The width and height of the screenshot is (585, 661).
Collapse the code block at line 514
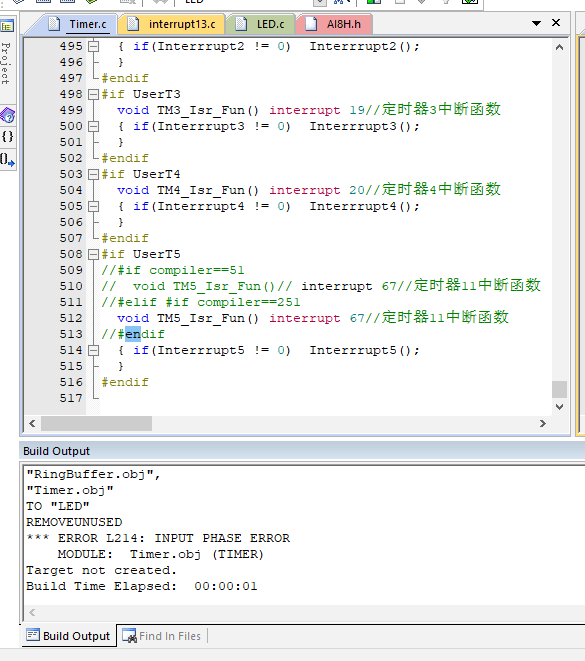point(94,350)
